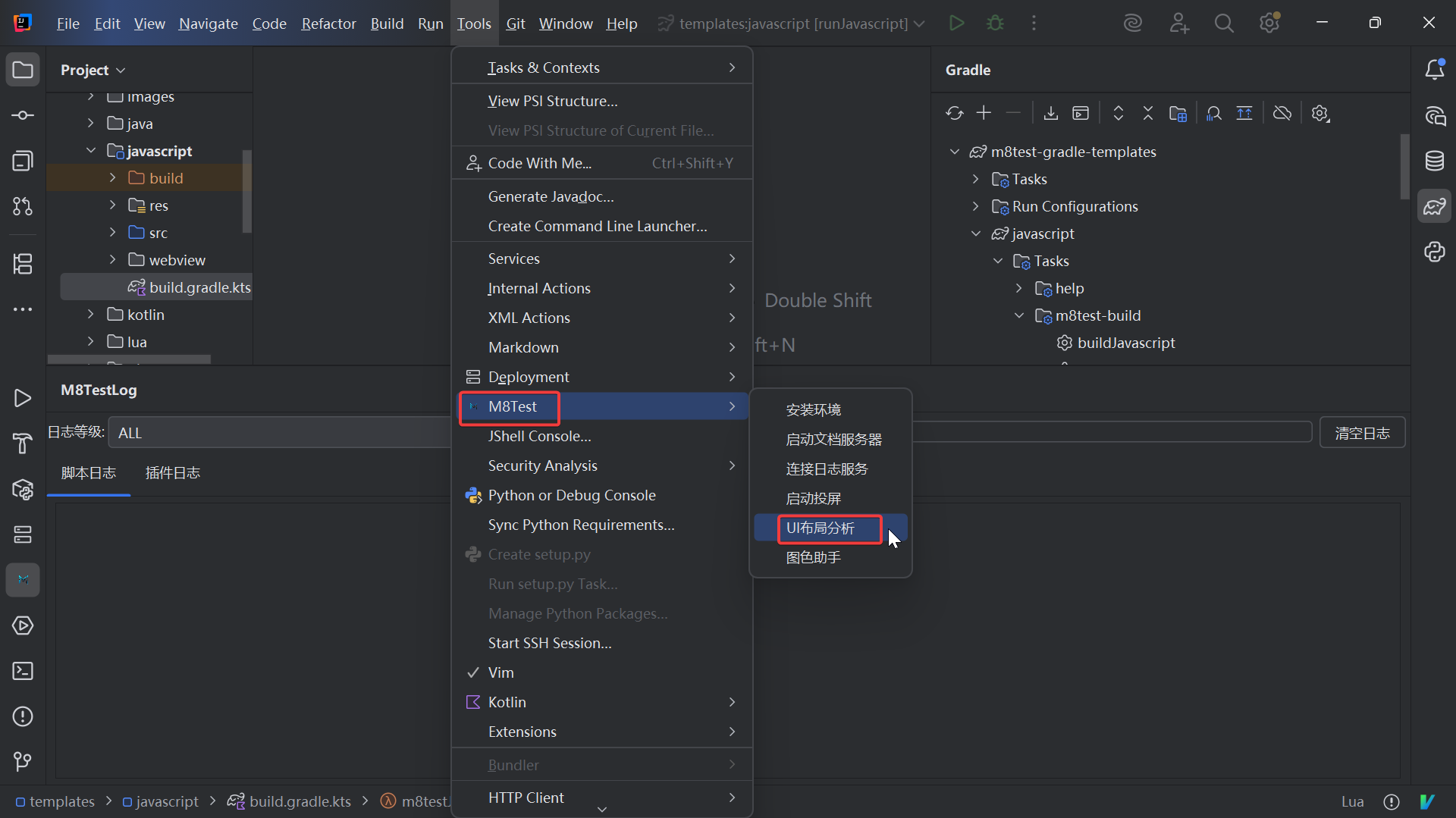Click the Gradle offline mode toggle icon
This screenshot has height=818, width=1456.
pyautogui.click(x=1282, y=114)
